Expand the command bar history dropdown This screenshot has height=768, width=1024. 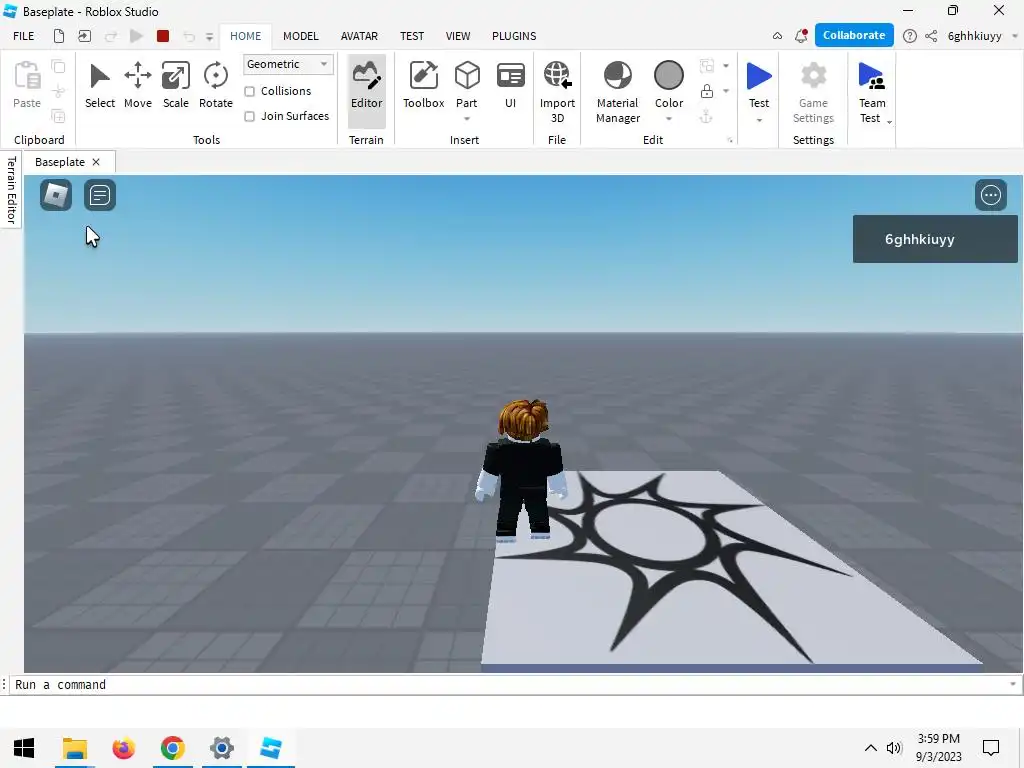pyautogui.click(x=1012, y=684)
